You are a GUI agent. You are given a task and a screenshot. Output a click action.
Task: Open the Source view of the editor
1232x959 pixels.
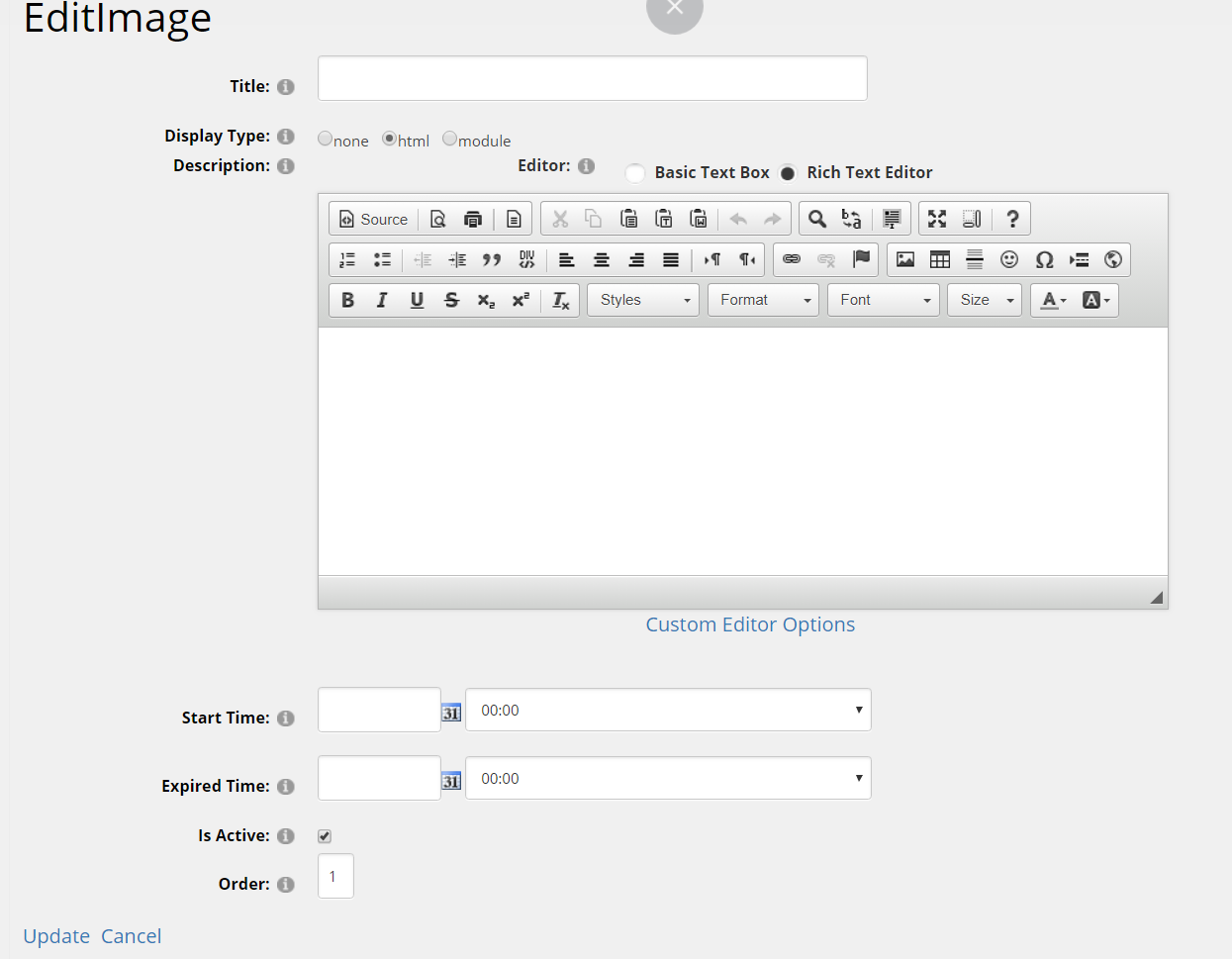[373, 219]
